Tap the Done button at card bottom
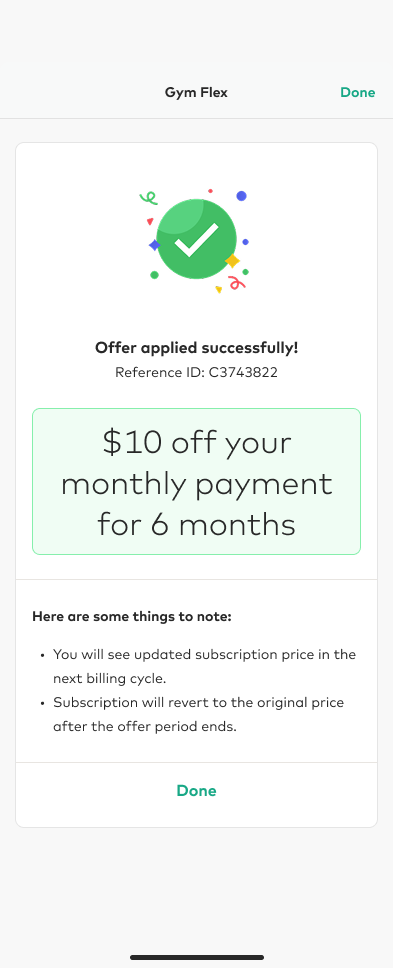 pos(196,791)
